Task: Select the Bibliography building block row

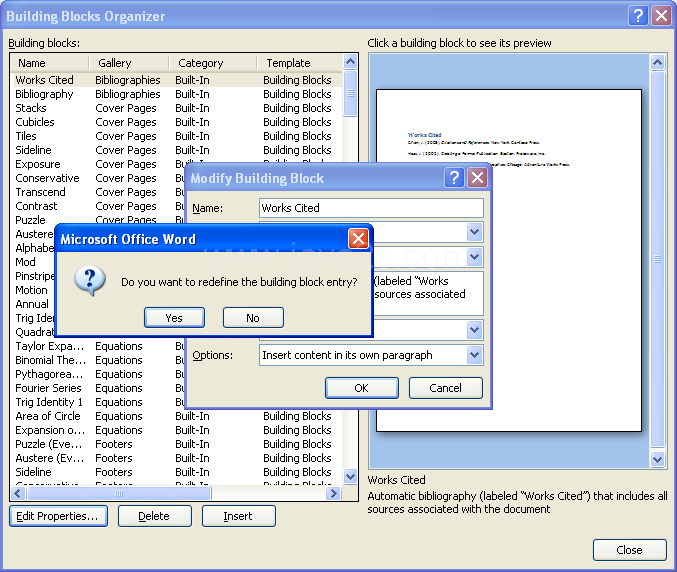Action: (176, 94)
